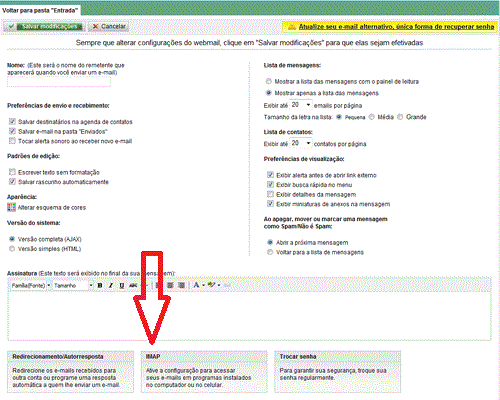The width and height of the screenshot is (500, 400).
Task: Click Salvar modificações button
Action: coord(44,26)
